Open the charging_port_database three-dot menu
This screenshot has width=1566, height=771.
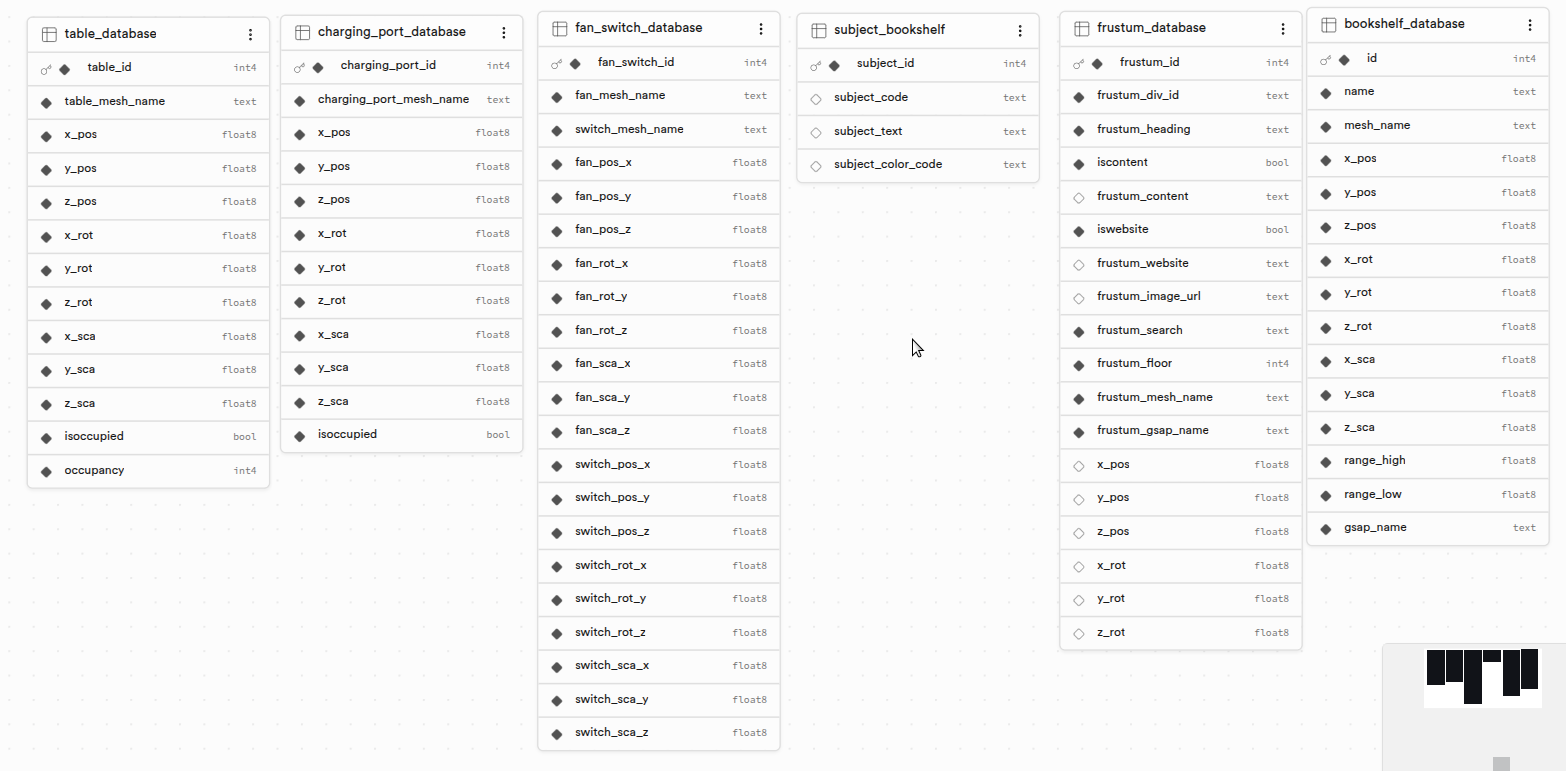click(503, 32)
